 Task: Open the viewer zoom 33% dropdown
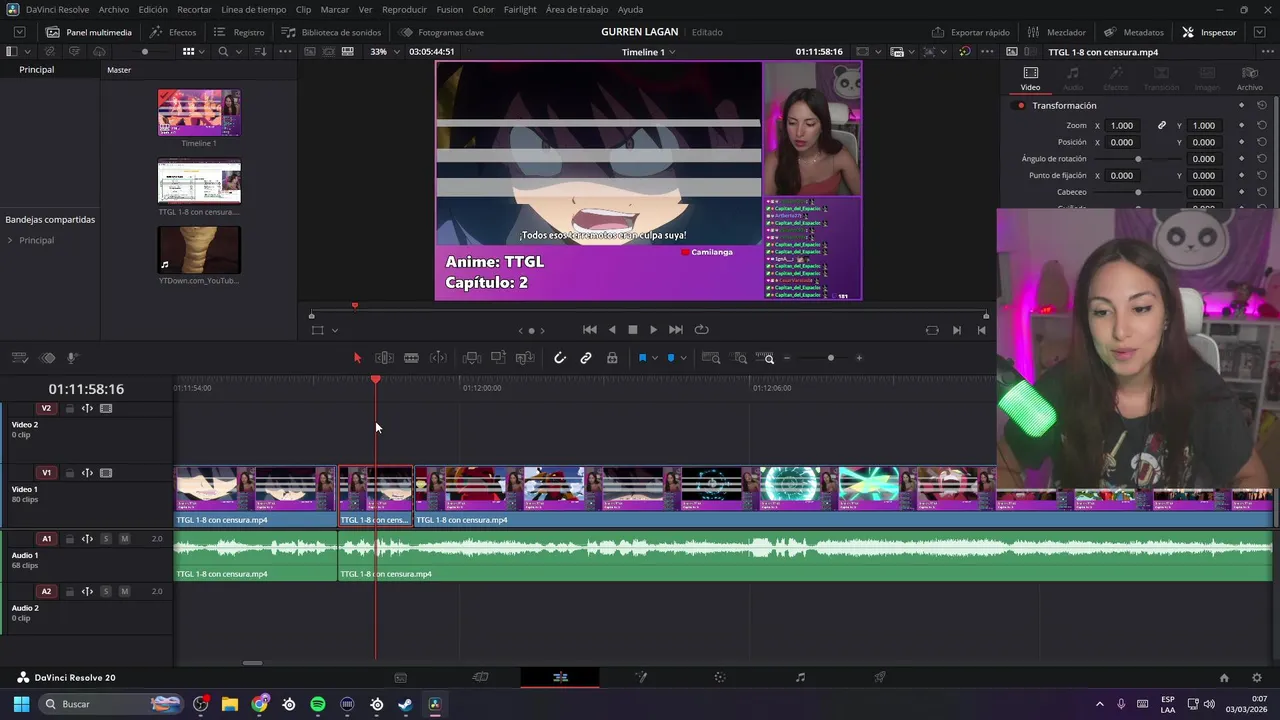[x=386, y=51]
